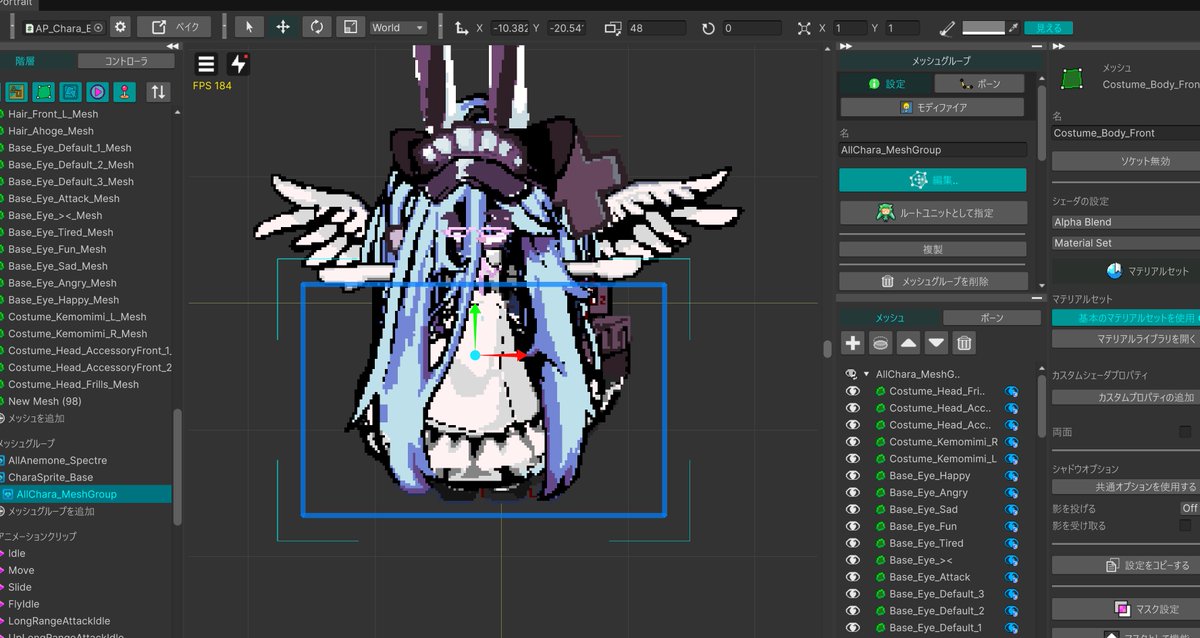This screenshot has height=638, width=1200.
Task: Activate the Rotate gizmo tool
Action: 317,27
